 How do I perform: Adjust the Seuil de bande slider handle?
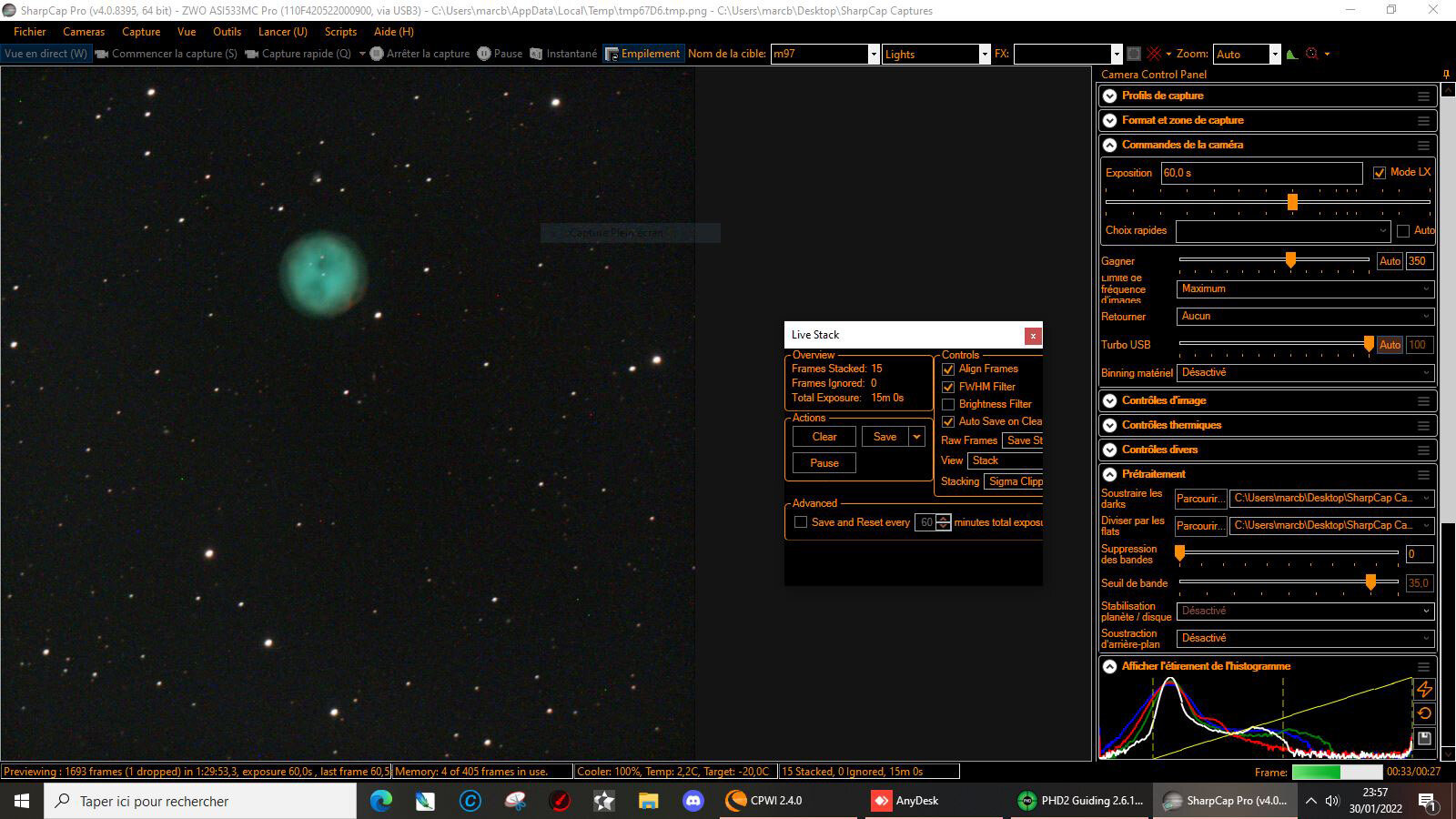coord(1370,582)
